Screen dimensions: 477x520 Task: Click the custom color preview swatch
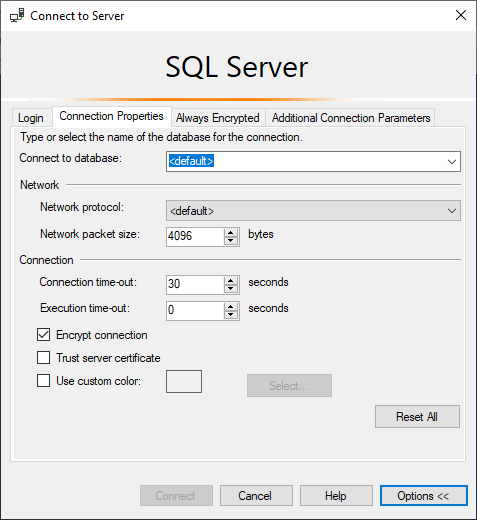point(184,381)
